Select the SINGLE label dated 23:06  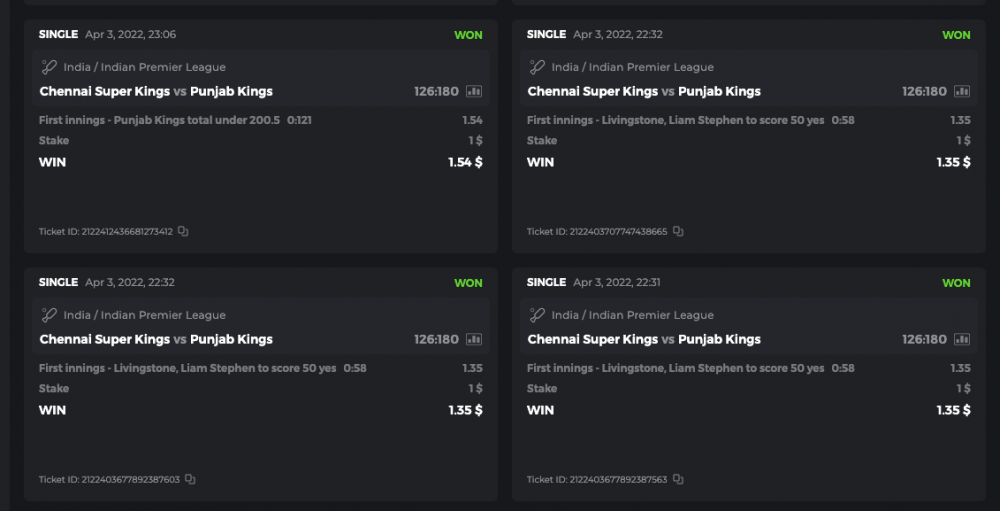[58, 34]
